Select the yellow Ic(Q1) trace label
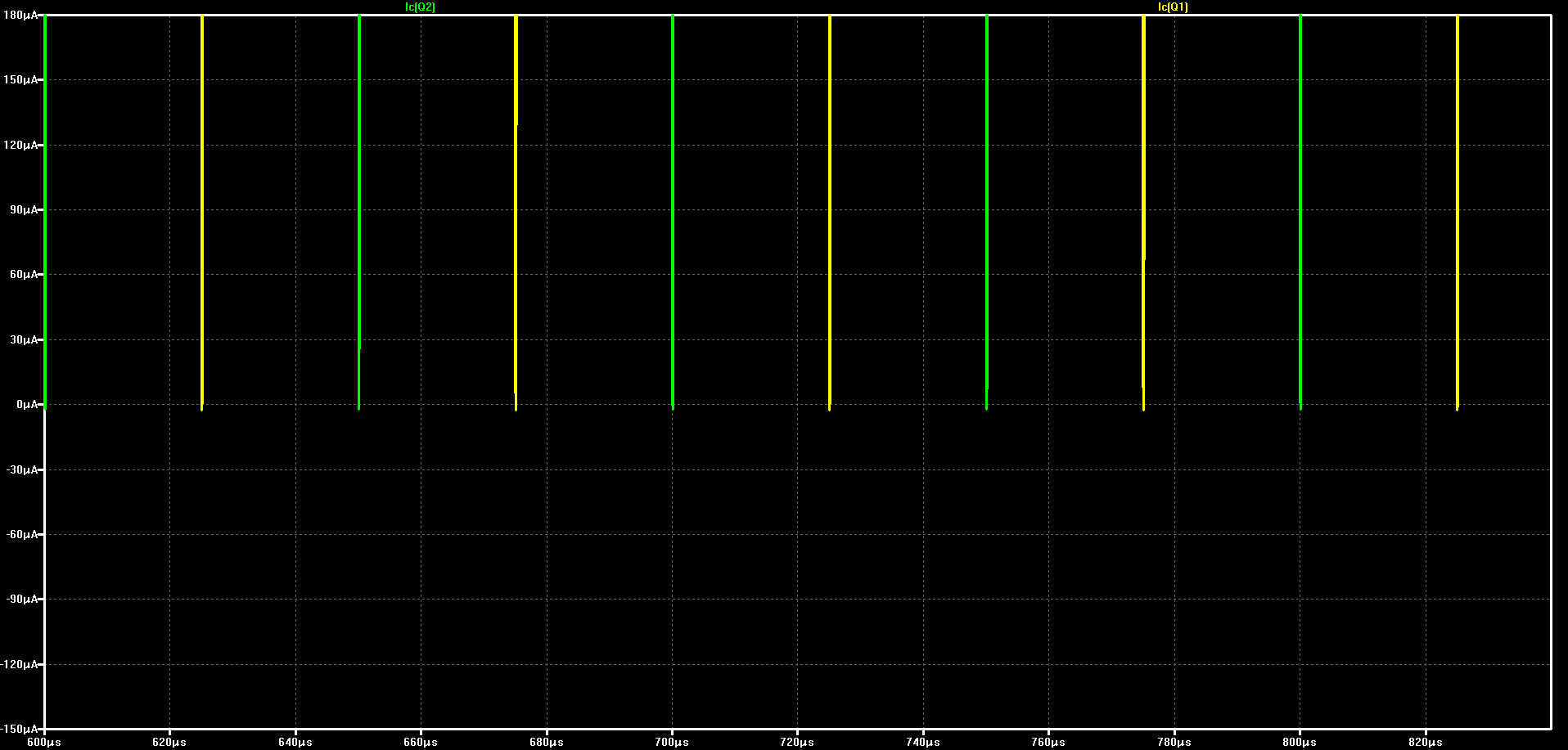The height and width of the screenshot is (750, 1568). coord(1173,7)
